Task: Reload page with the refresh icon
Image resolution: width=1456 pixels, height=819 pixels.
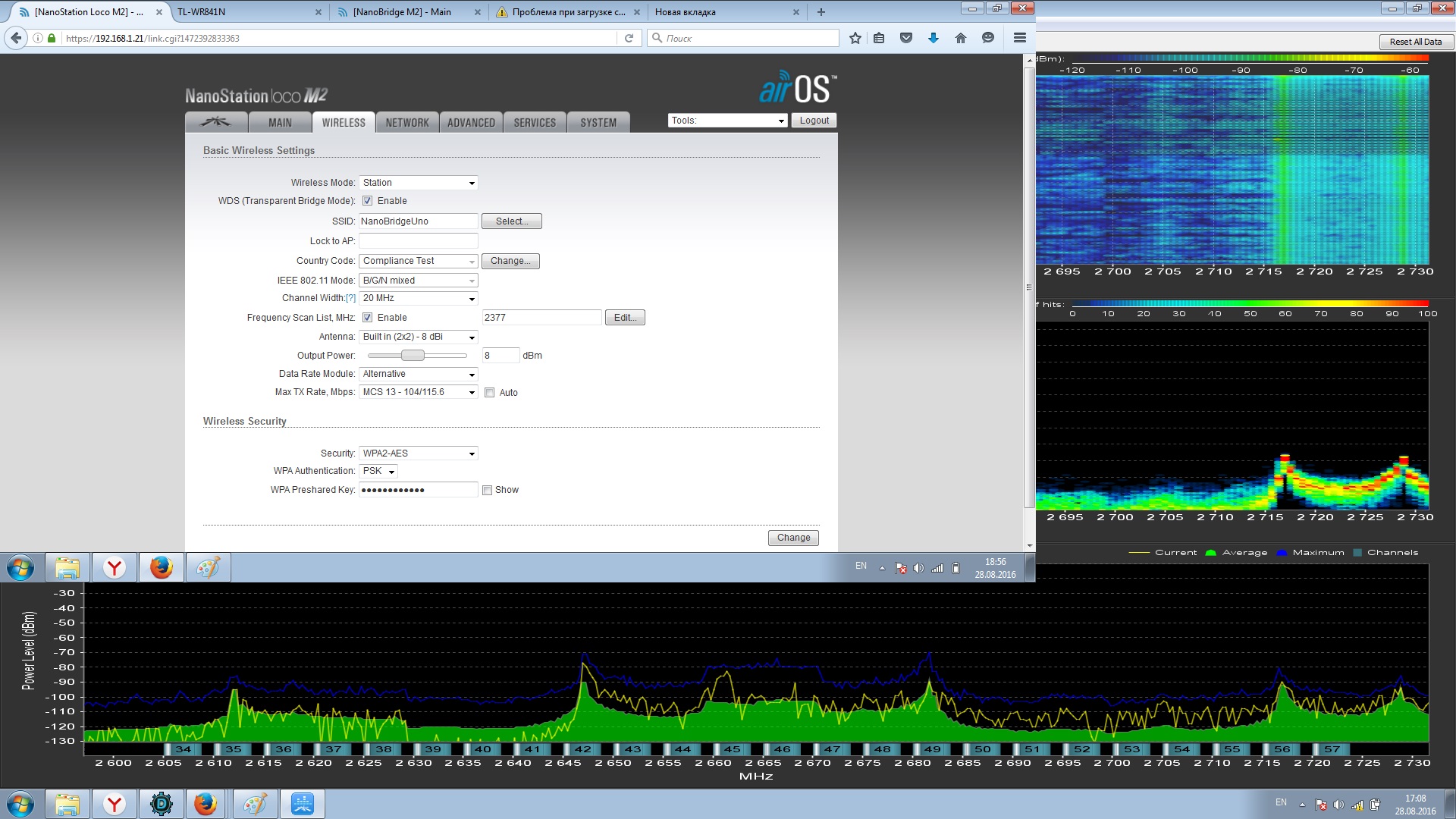Action: [x=629, y=38]
